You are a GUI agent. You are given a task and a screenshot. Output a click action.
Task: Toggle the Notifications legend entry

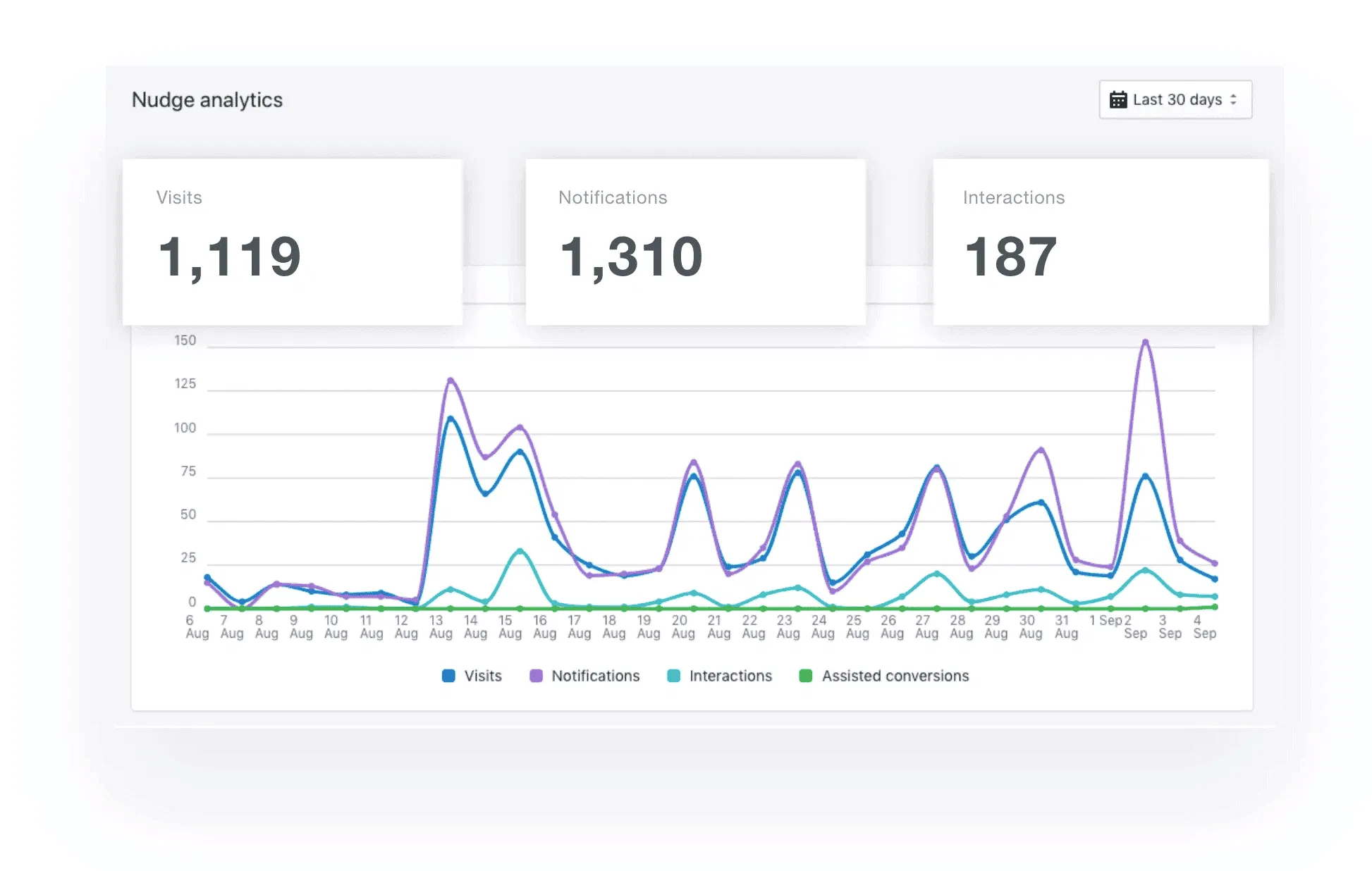coord(595,676)
